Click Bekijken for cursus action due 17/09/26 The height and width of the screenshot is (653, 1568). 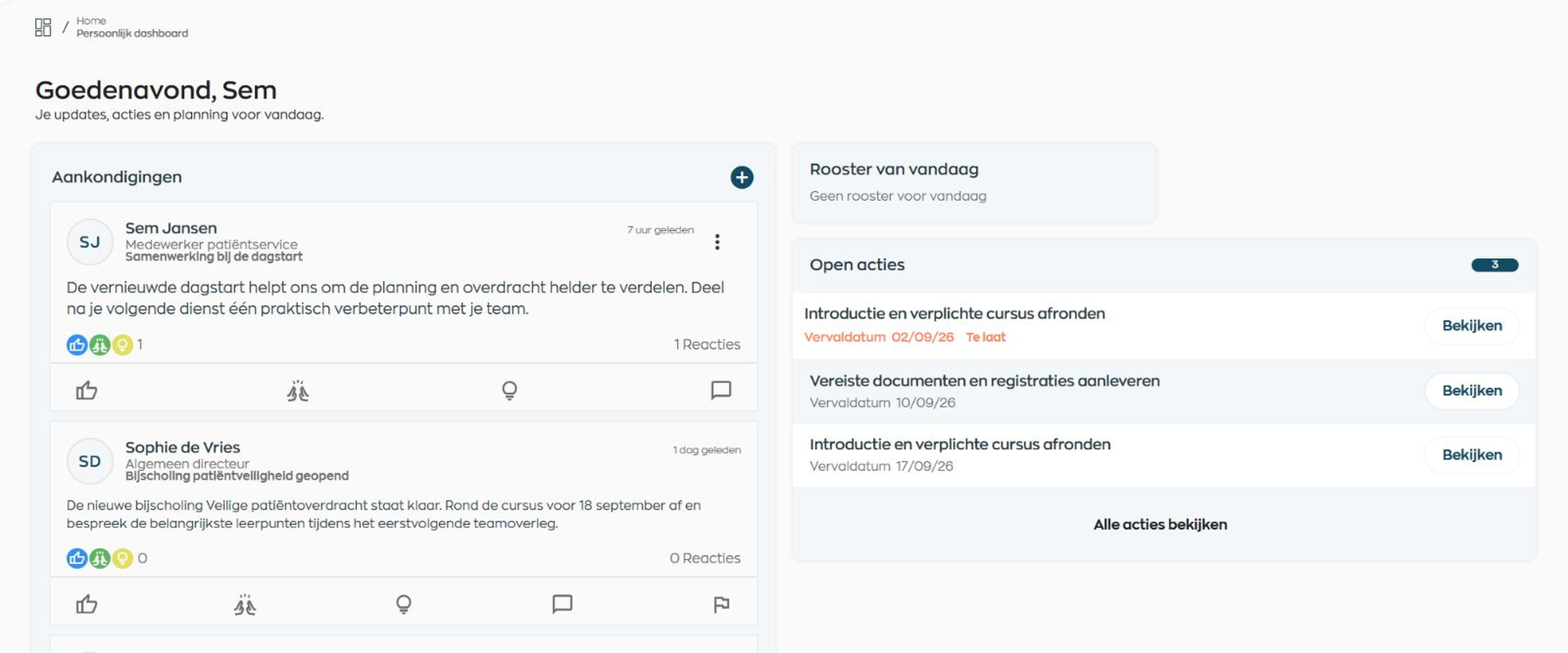tap(1472, 455)
